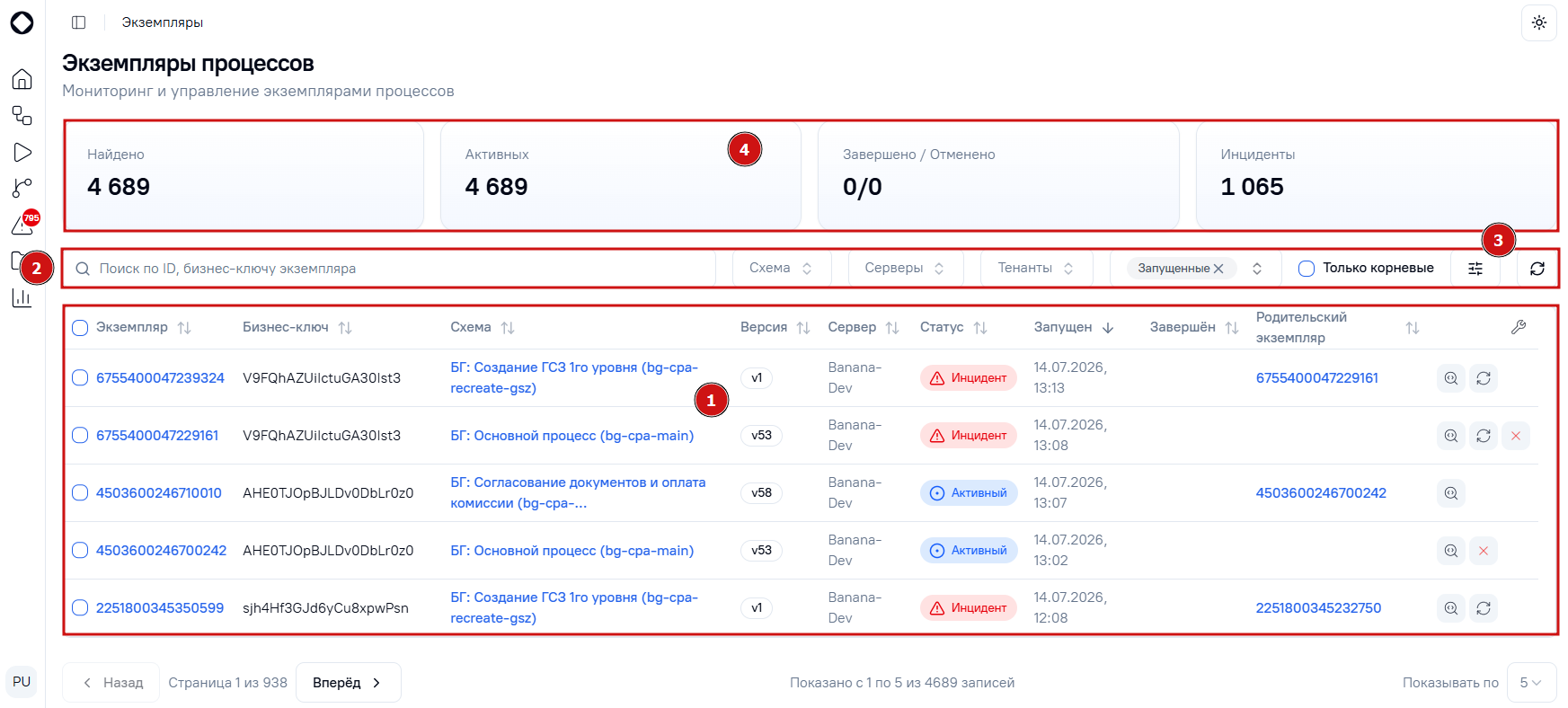1568x708 pixels.
Task: Click the application logo
Action: click(22, 22)
